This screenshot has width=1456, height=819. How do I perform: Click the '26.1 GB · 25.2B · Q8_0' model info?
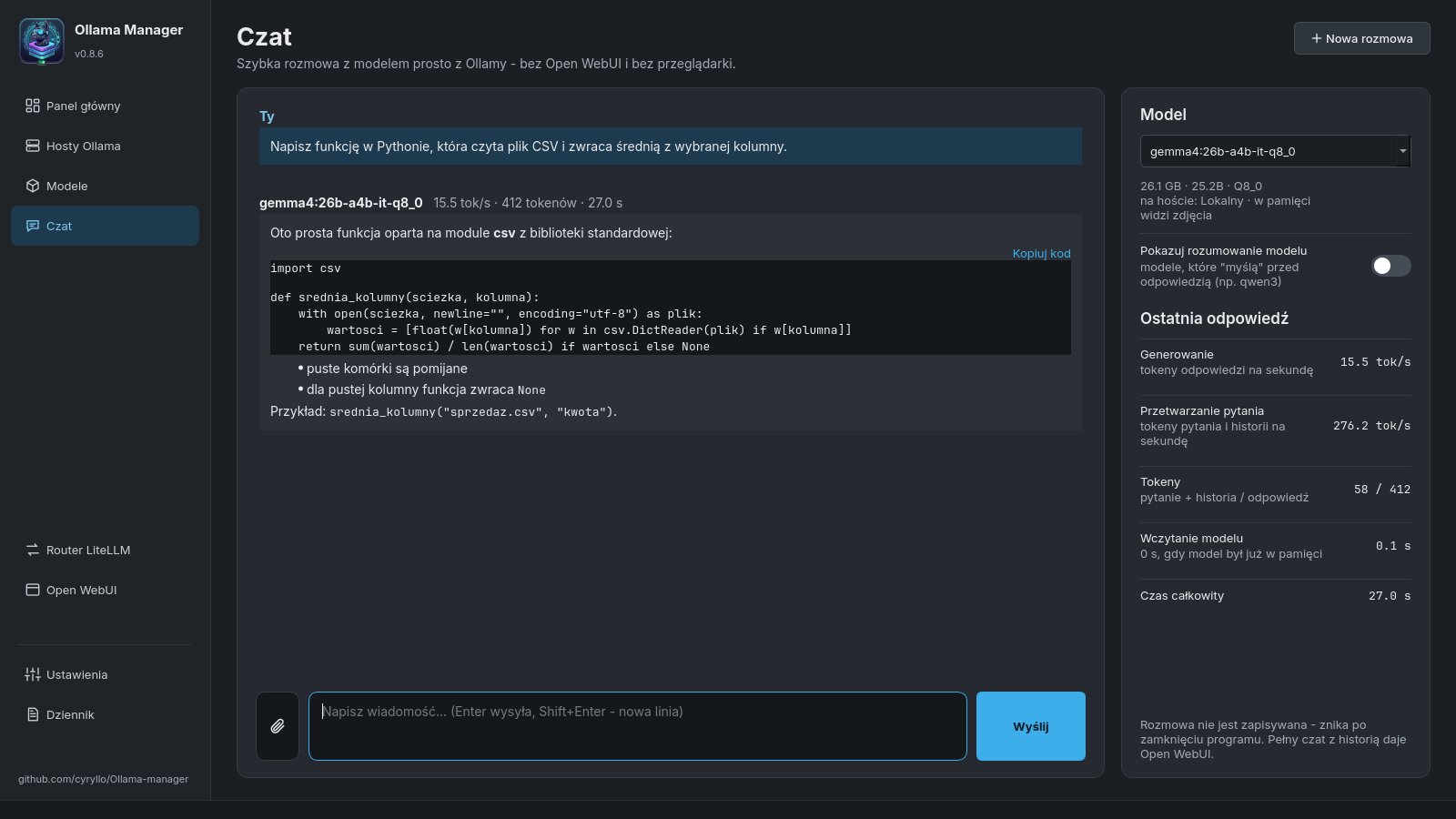(x=1201, y=186)
